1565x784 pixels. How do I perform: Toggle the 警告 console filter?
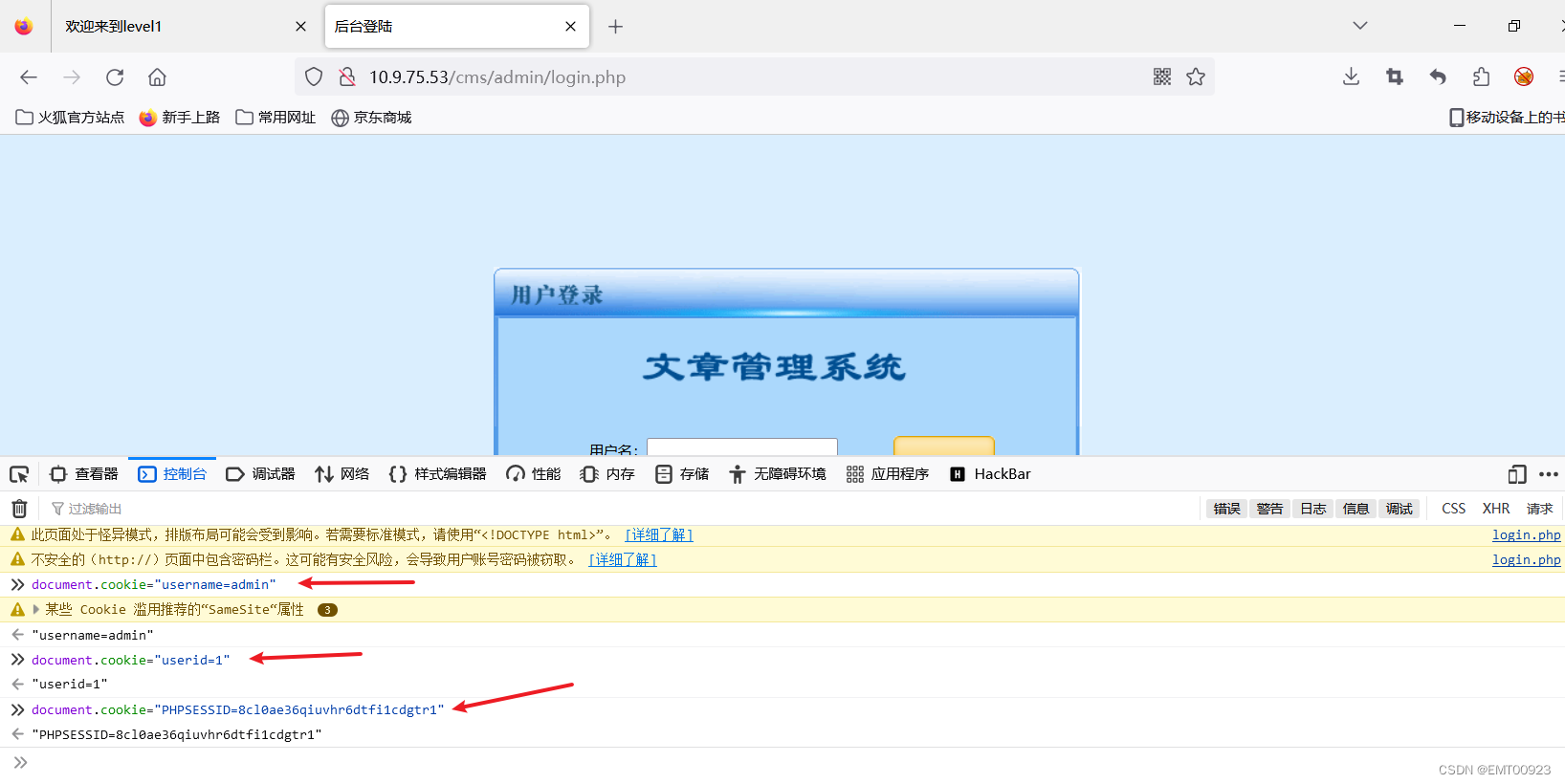click(x=1269, y=509)
